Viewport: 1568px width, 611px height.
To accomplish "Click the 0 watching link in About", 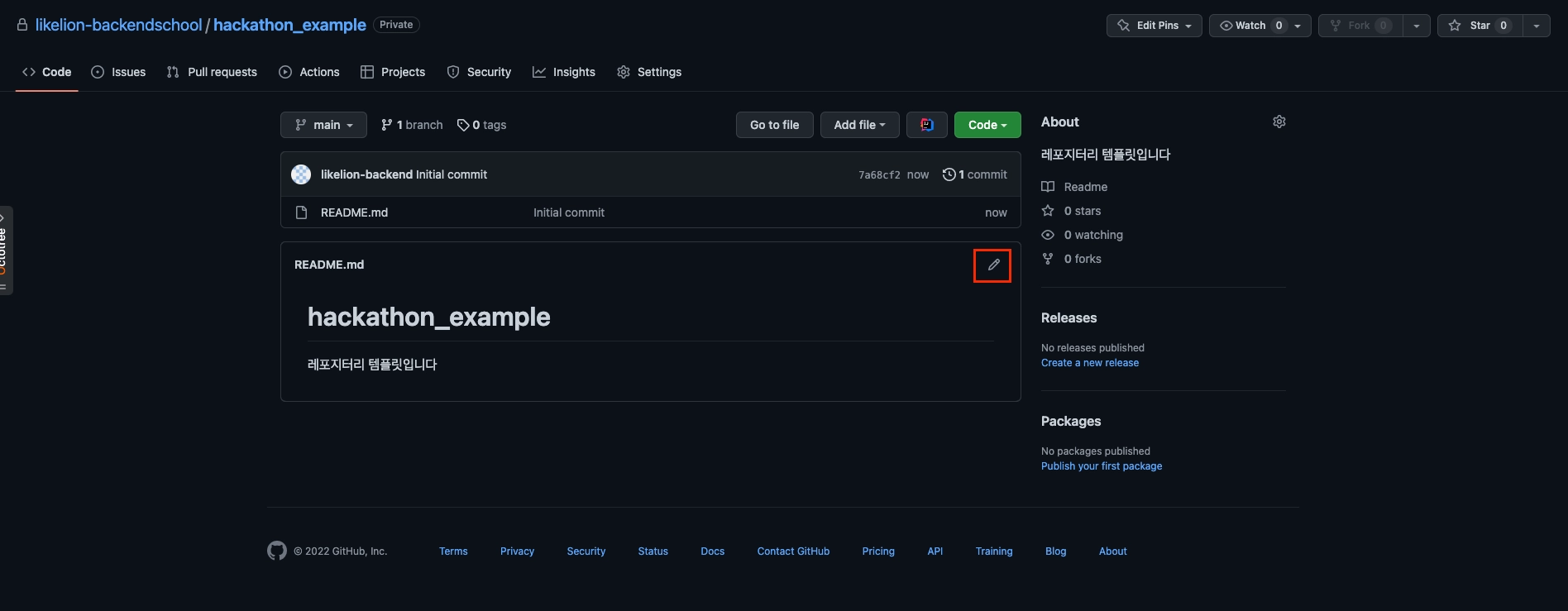I will coord(1082,235).
